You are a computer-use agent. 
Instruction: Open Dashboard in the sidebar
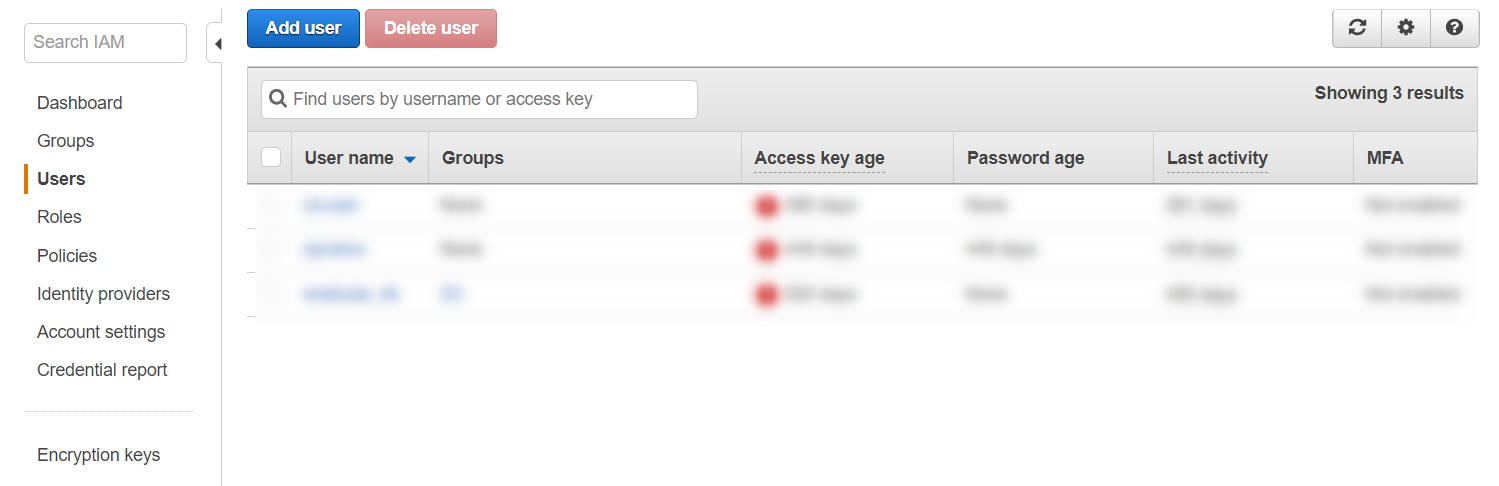[x=79, y=103]
